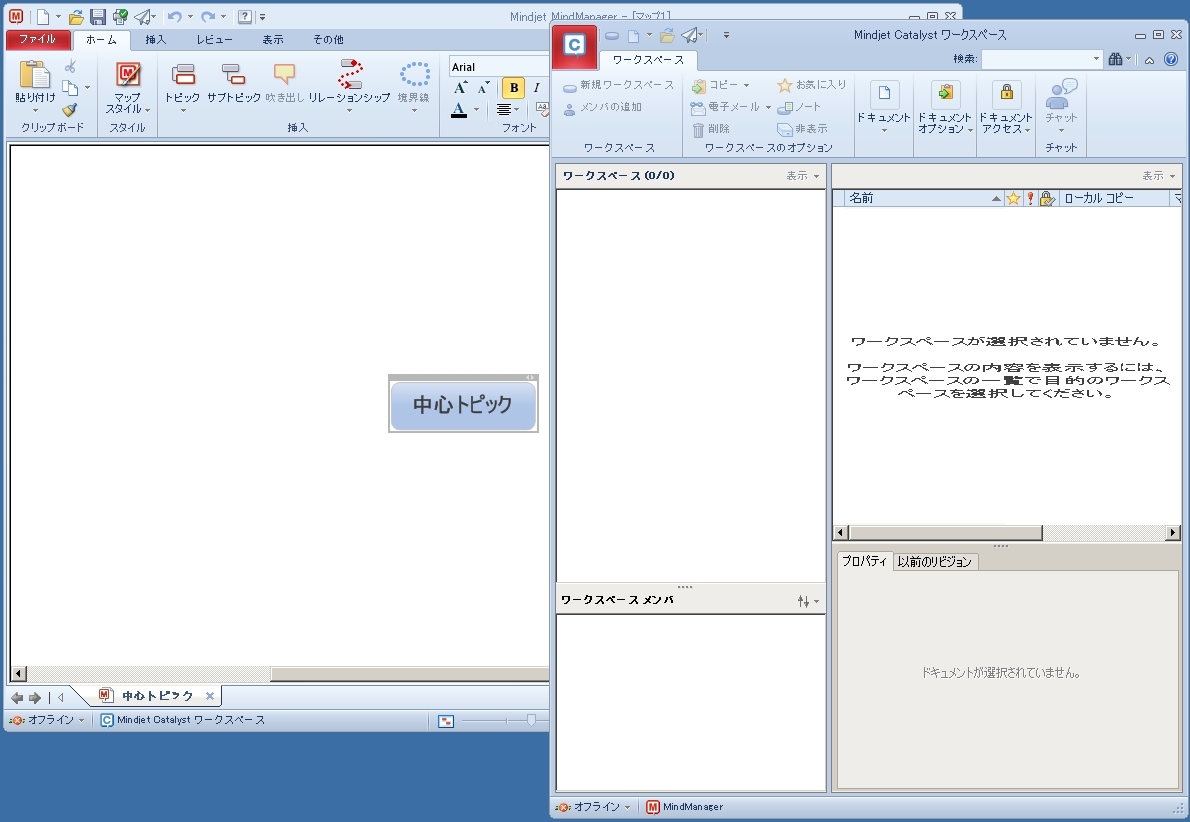The width and height of the screenshot is (1190, 822).
Task: Click the MindManager button in Catalyst status bar
Action: [x=685, y=808]
